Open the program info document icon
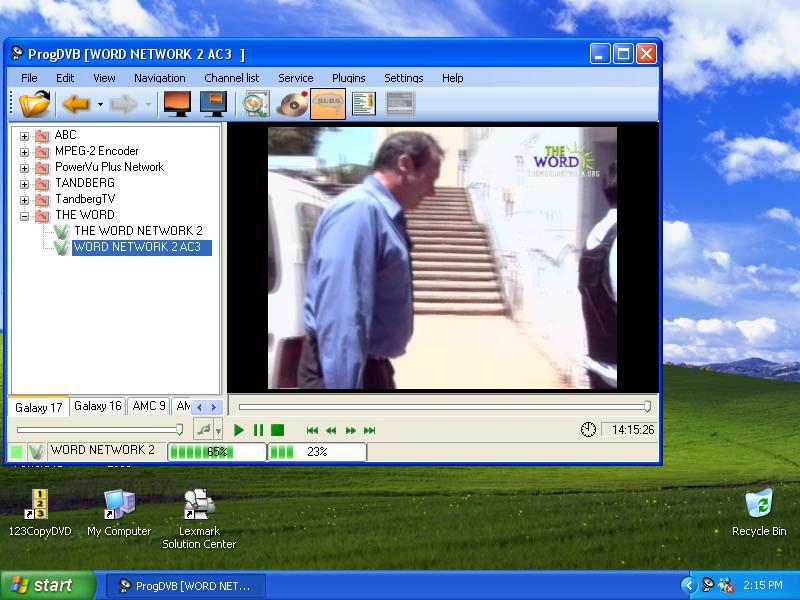 point(364,104)
